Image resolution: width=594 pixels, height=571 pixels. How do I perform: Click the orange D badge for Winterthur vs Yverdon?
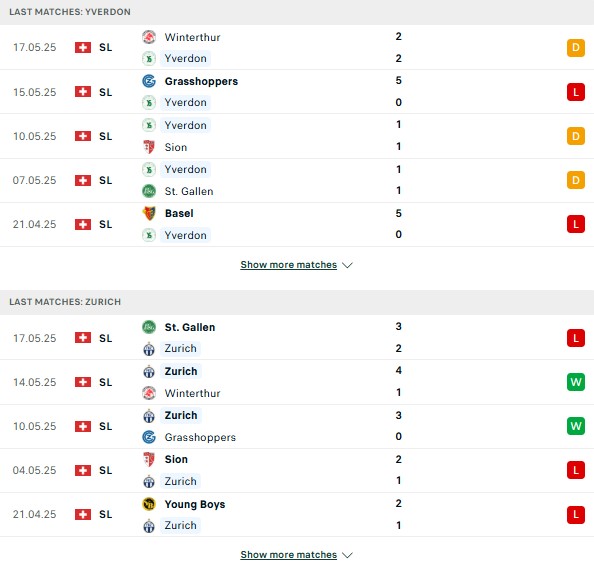point(576,47)
